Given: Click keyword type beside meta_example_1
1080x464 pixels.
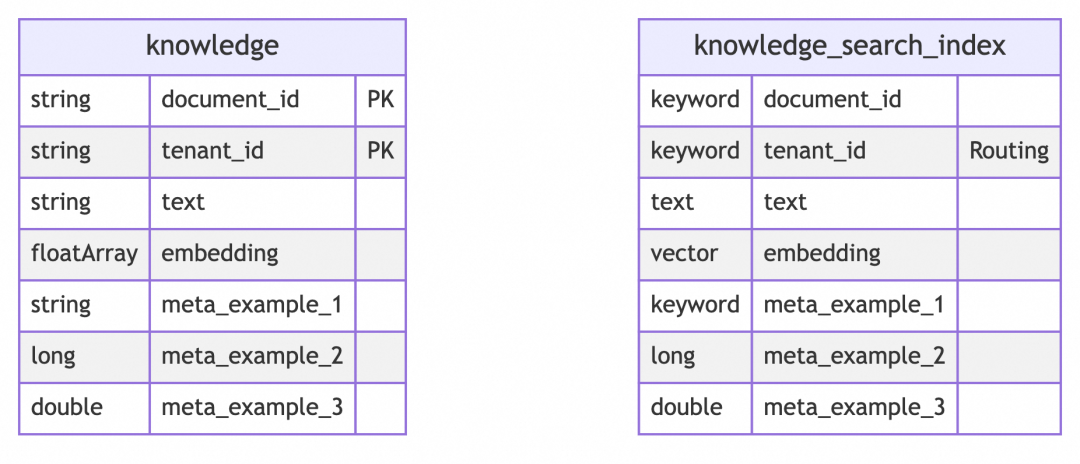Looking at the screenshot, I should pyautogui.click(x=695, y=305).
